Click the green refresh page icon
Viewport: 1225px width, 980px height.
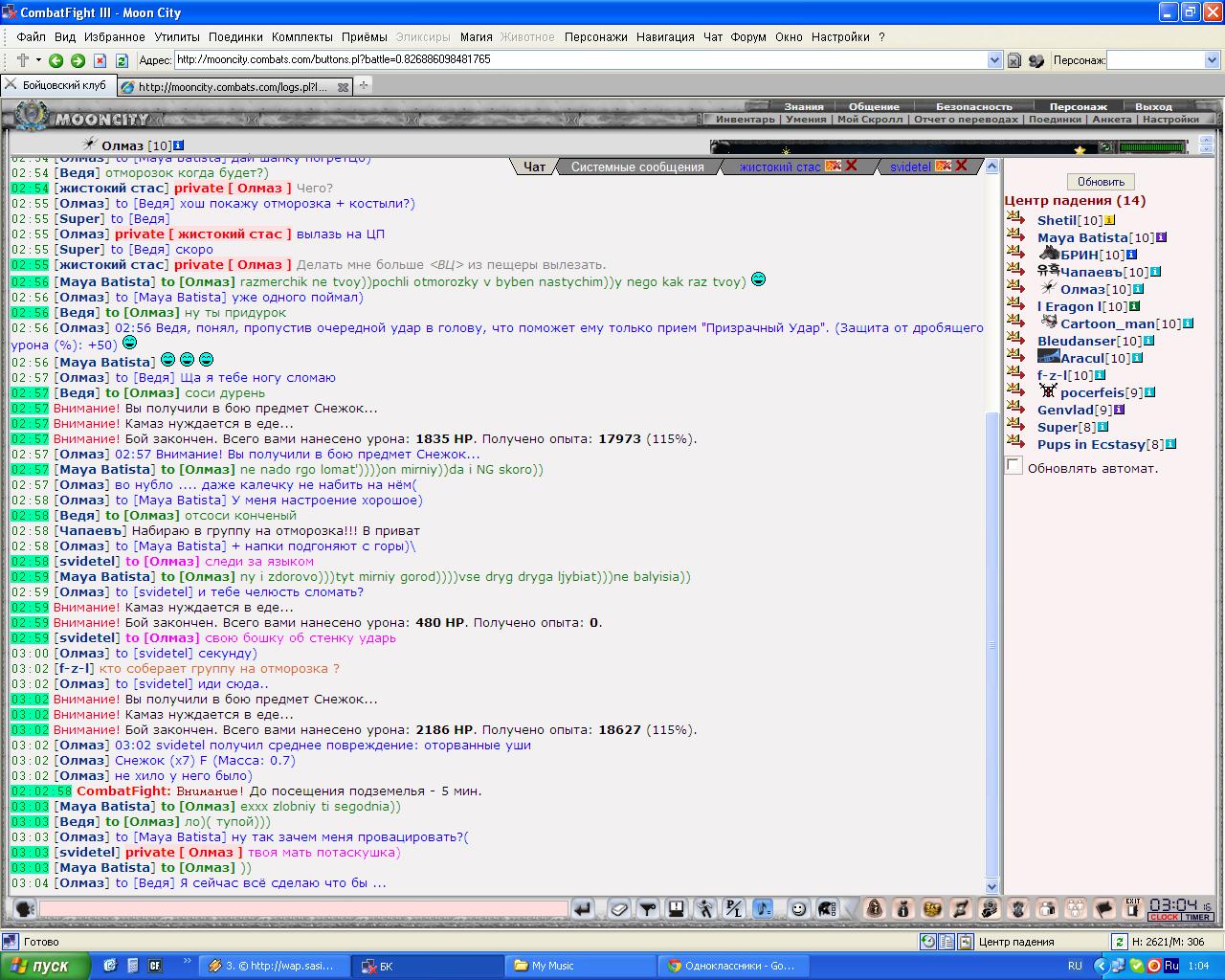click(122, 60)
